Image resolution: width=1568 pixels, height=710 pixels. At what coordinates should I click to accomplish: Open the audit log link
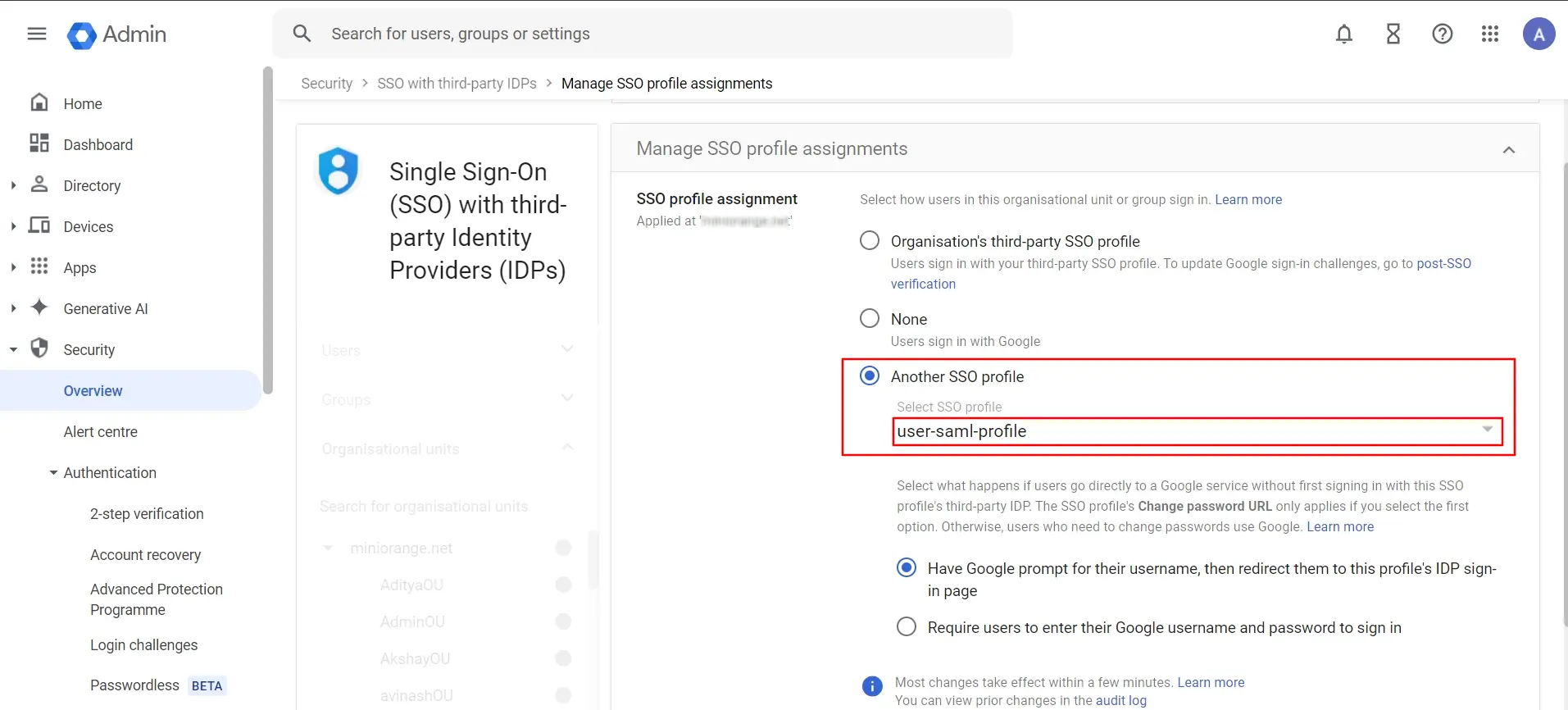coord(1121,700)
